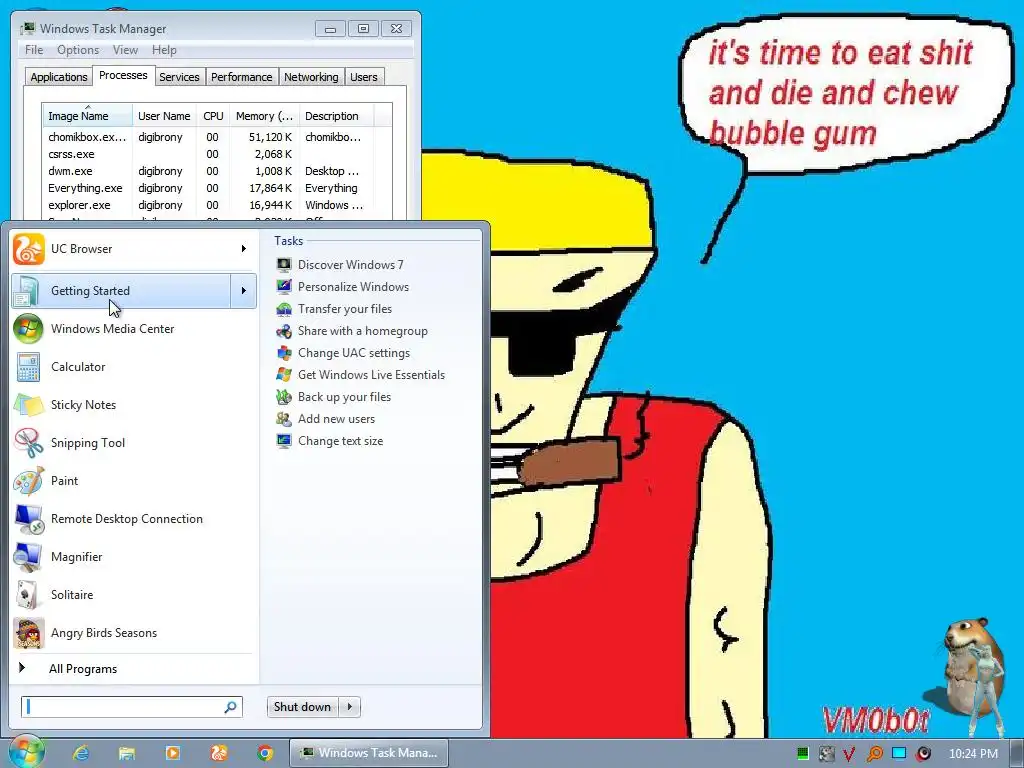Click the Change text size icon
The image size is (1024, 768).
click(x=283, y=441)
